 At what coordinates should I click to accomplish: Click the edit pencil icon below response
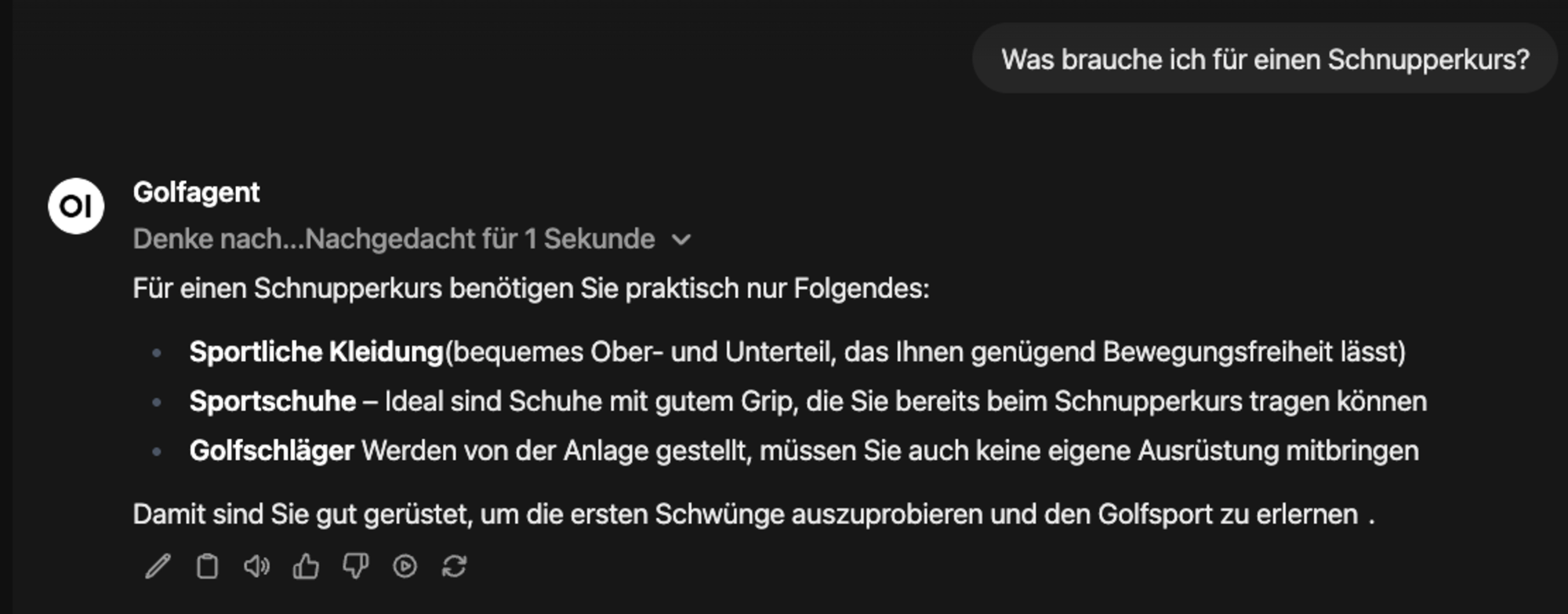pos(158,566)
